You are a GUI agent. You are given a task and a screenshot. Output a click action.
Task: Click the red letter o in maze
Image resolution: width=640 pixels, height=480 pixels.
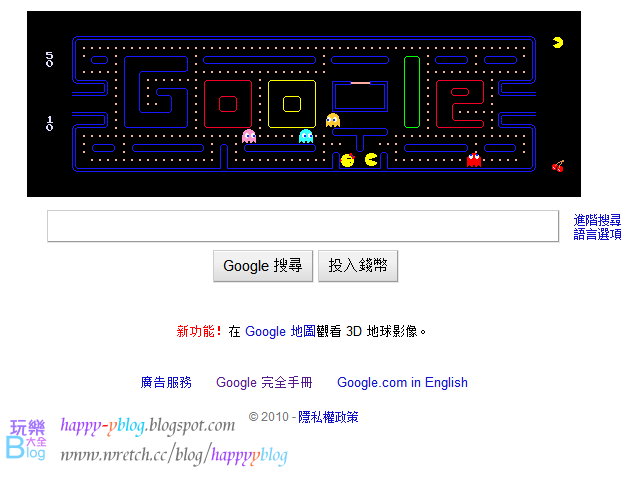(228, 104)
